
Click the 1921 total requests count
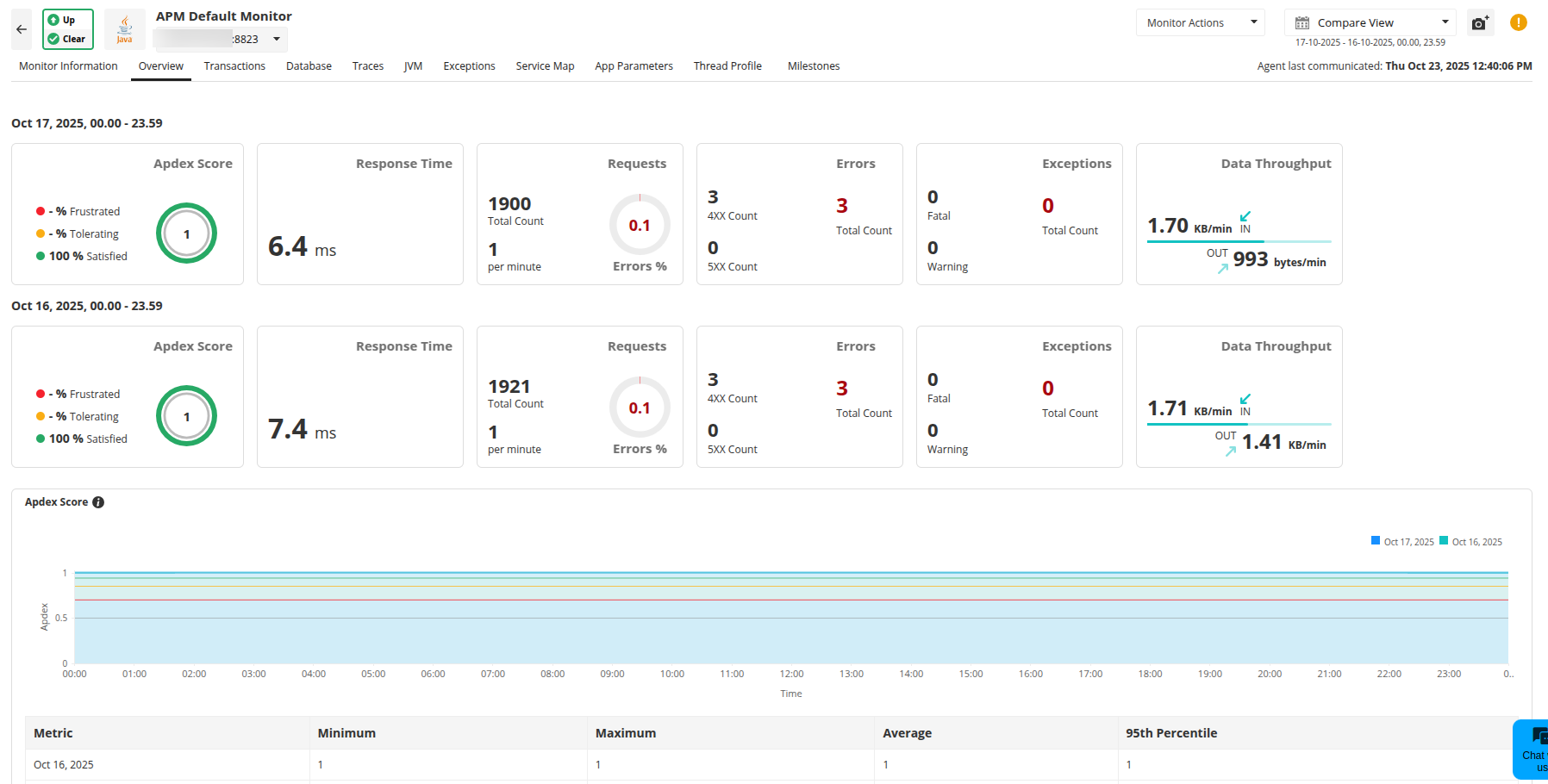click(509, 387)
